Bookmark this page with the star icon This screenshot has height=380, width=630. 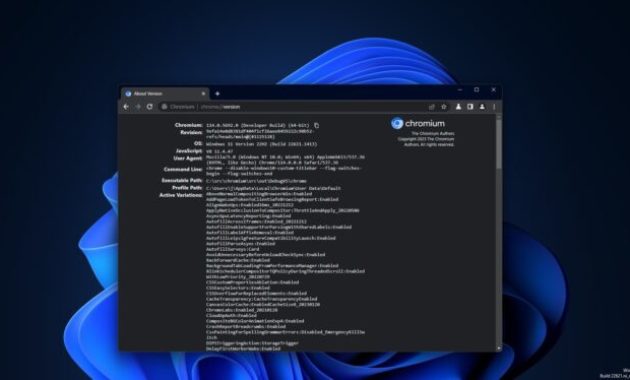[444, 107]
